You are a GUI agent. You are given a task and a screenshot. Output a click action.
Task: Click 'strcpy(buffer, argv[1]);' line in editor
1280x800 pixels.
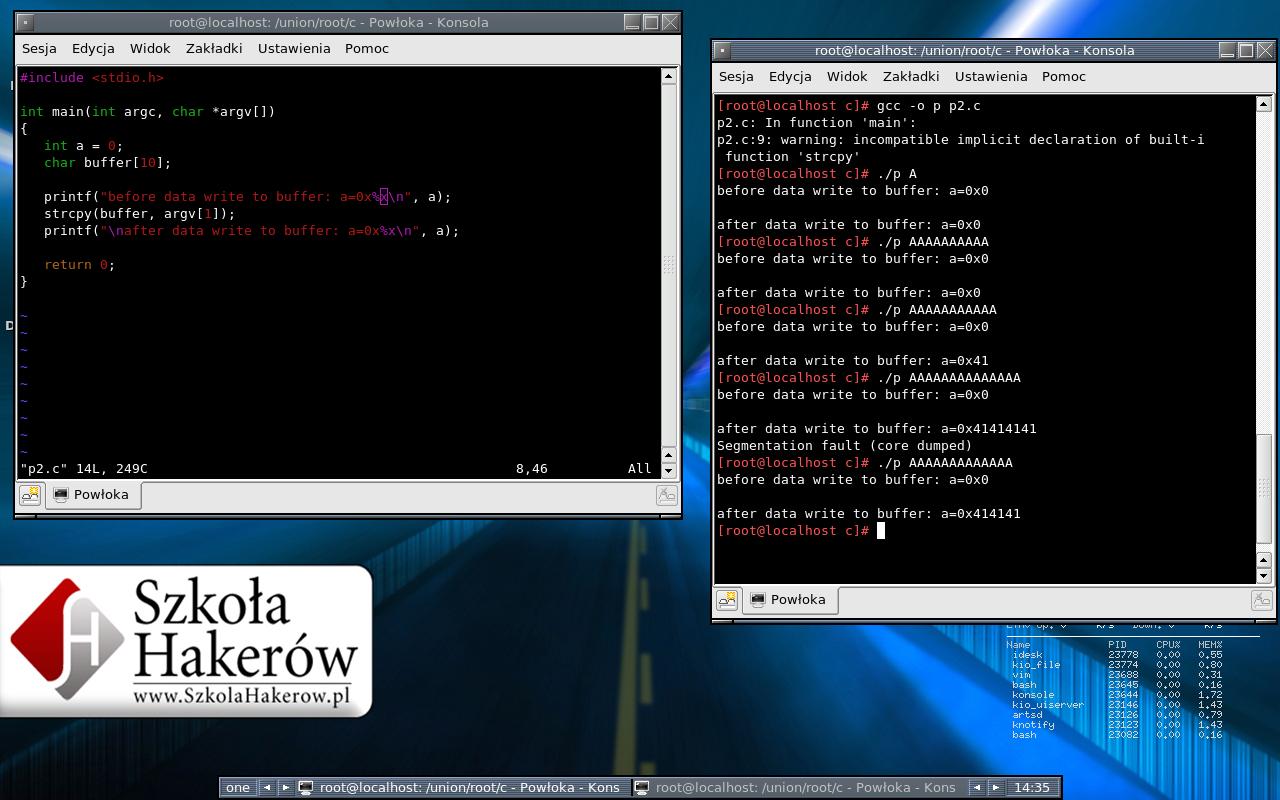point(140,213)
